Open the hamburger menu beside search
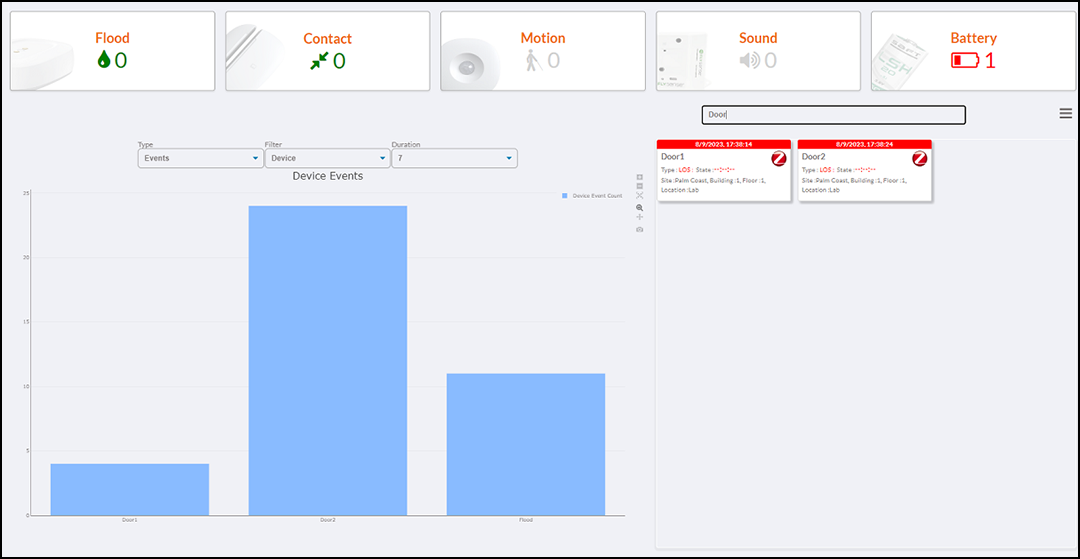Screen dimensions: 1080x559 point(1066,114)
